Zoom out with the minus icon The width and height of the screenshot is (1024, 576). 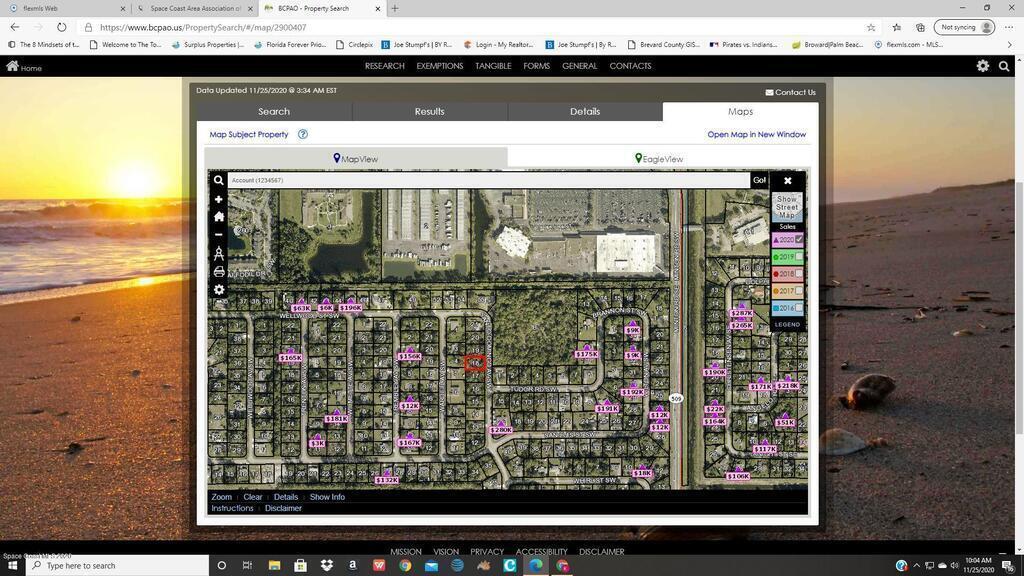(x=218, y=234)
